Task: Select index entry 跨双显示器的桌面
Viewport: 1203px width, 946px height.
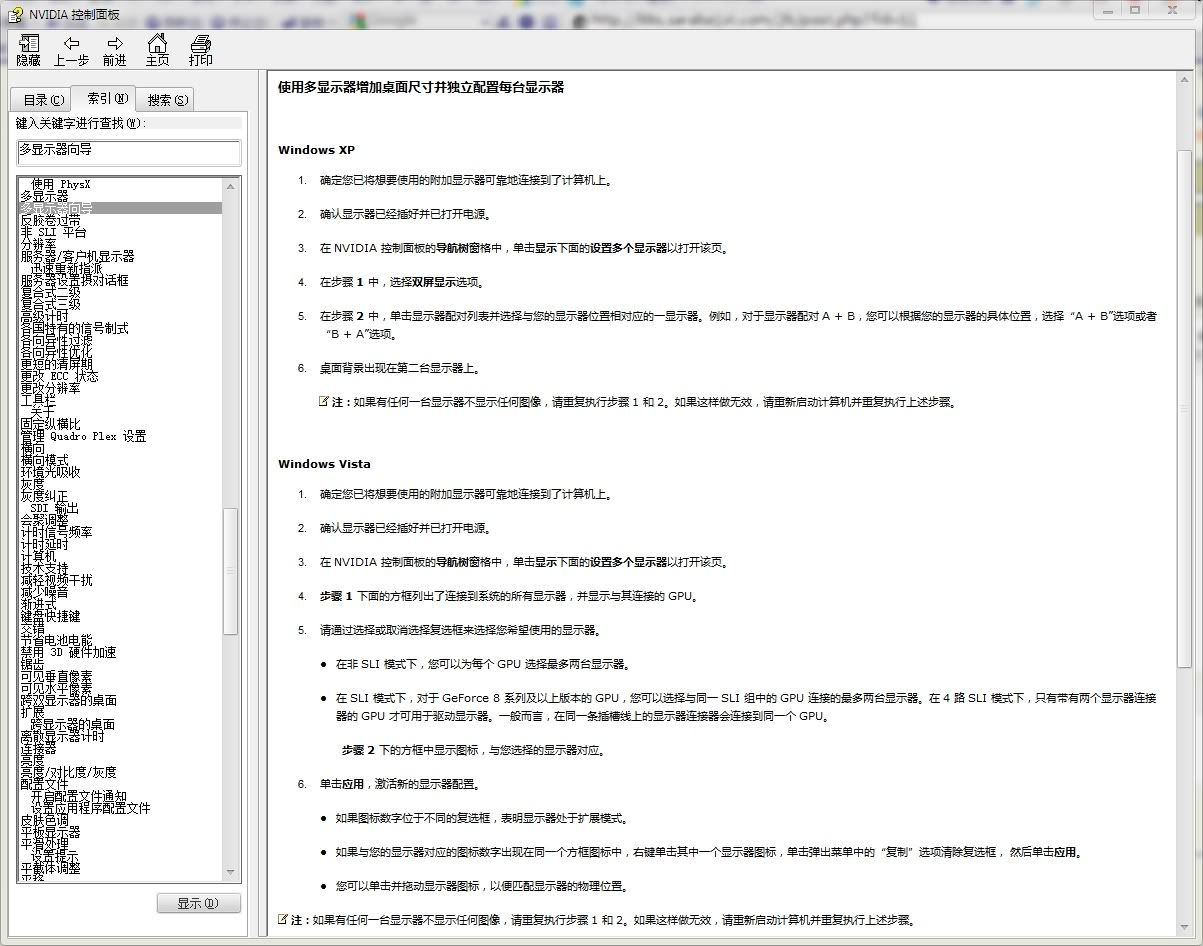Action: 68,701
